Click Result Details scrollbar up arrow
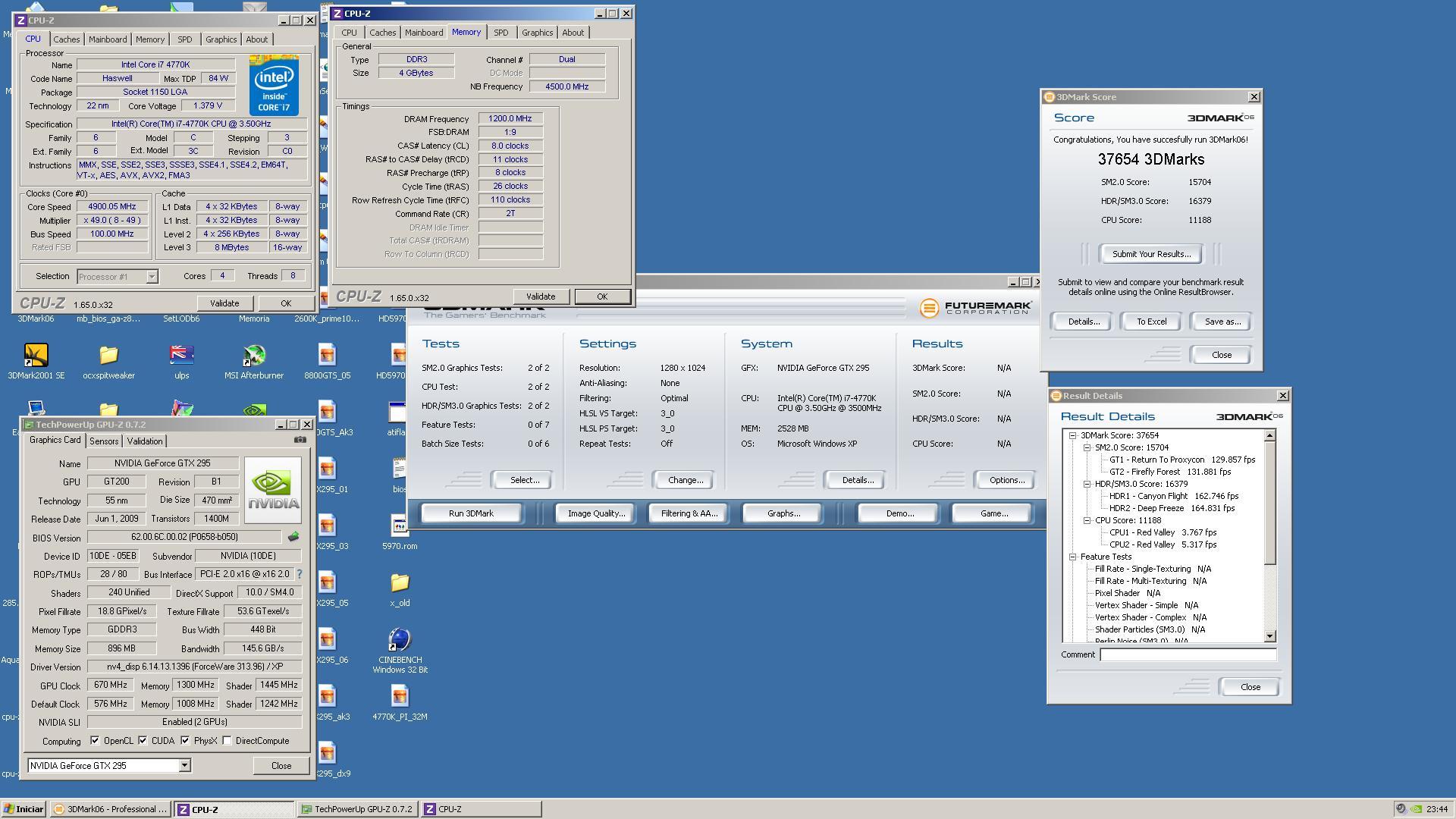 (x=1270, y=435)
